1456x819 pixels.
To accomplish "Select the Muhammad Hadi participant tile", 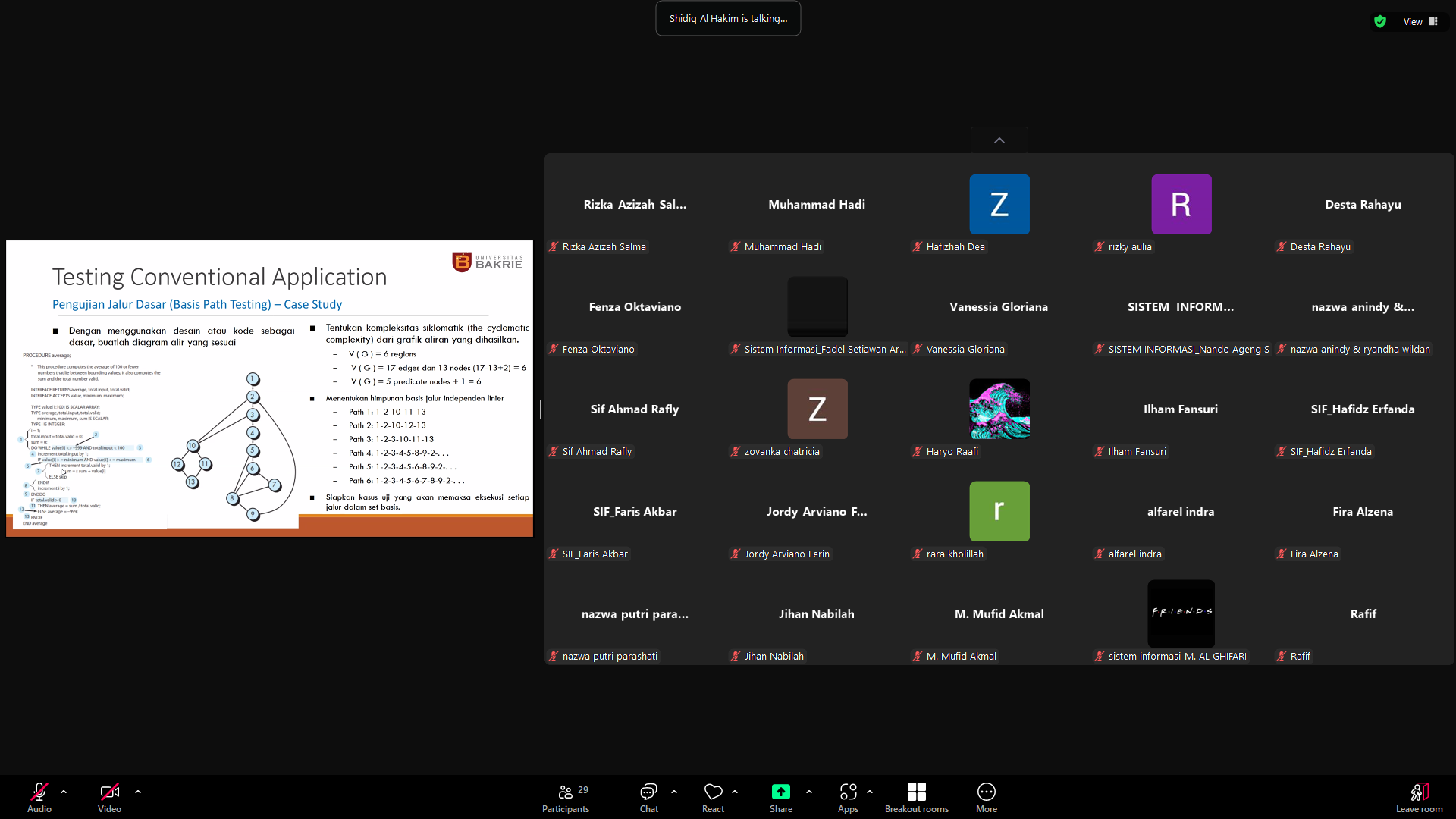I will tap(817, 205).
